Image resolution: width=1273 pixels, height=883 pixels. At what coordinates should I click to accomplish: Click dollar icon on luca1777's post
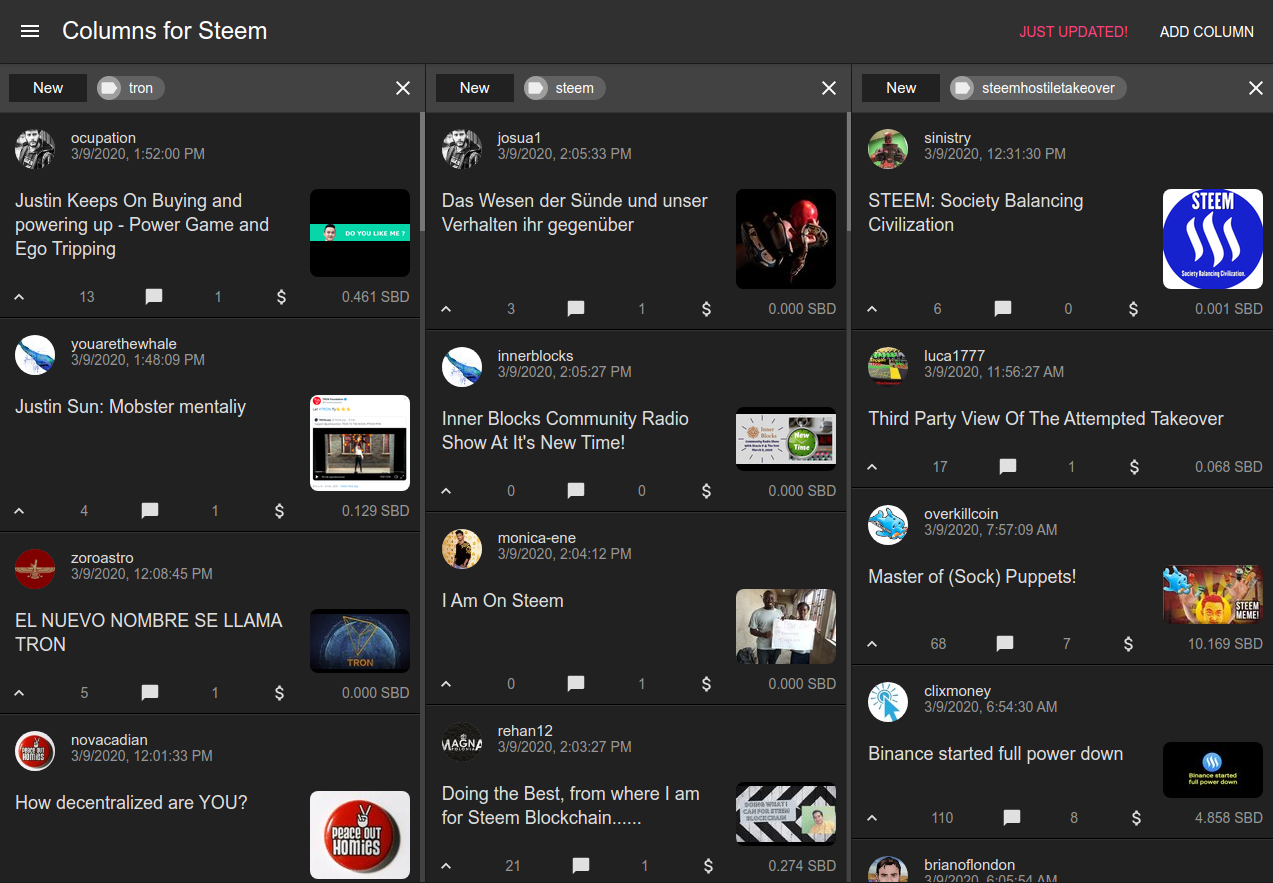1133,466
